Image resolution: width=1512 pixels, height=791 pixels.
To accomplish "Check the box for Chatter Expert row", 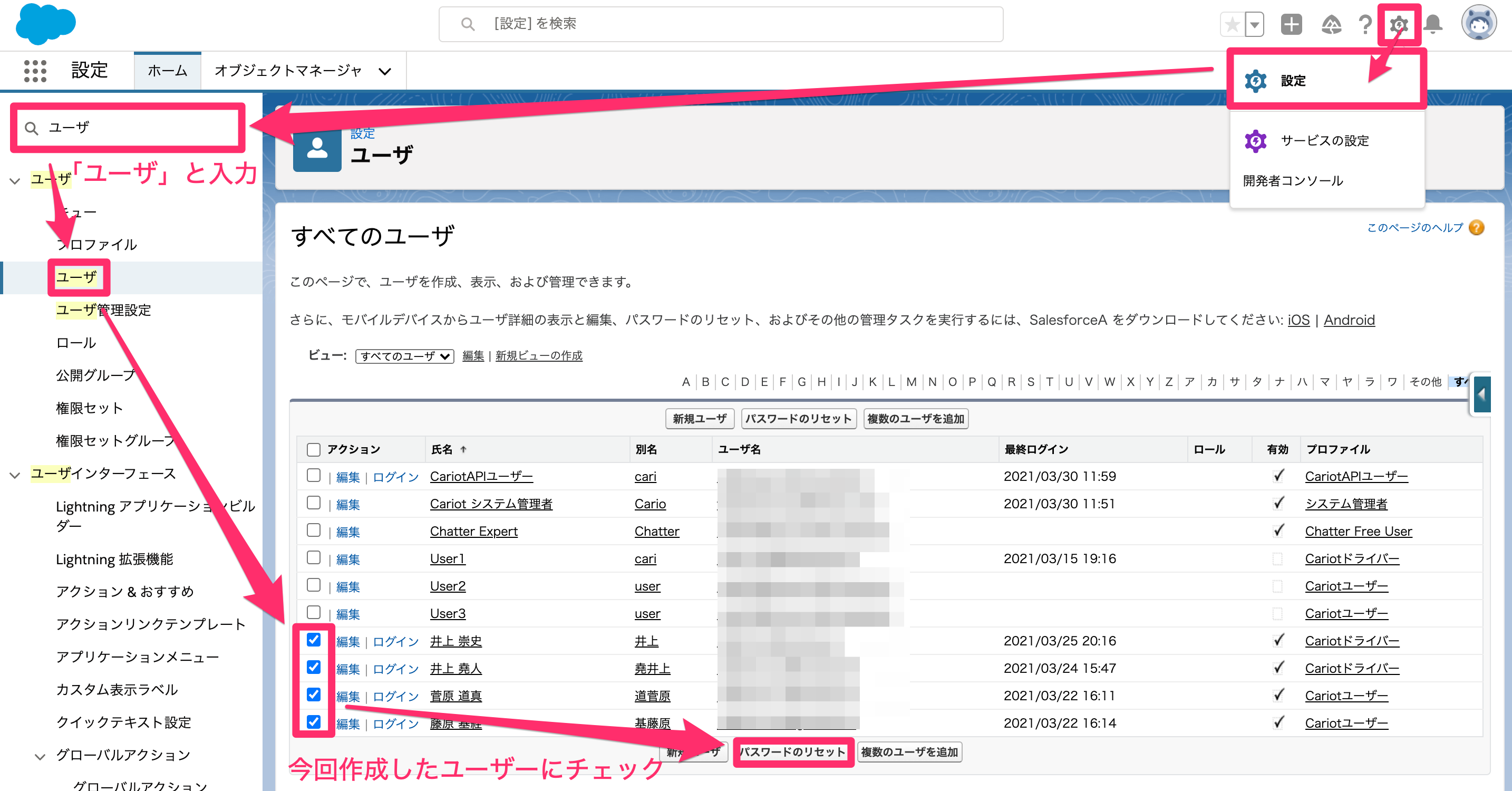I will point(314,530).
